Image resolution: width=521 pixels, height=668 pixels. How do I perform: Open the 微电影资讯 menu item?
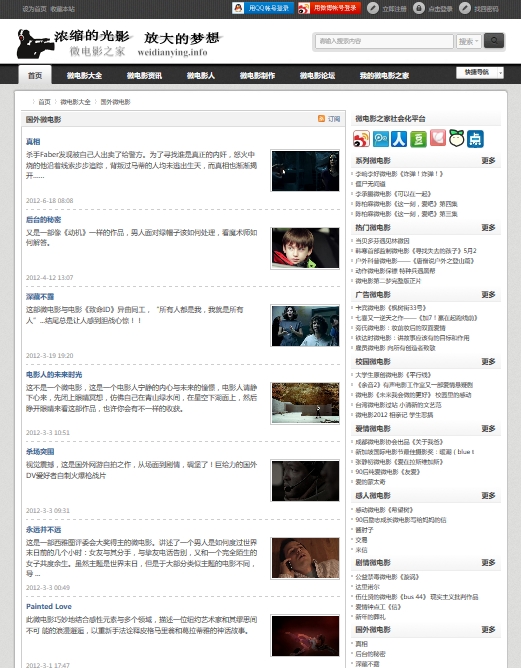click(144, 75)
